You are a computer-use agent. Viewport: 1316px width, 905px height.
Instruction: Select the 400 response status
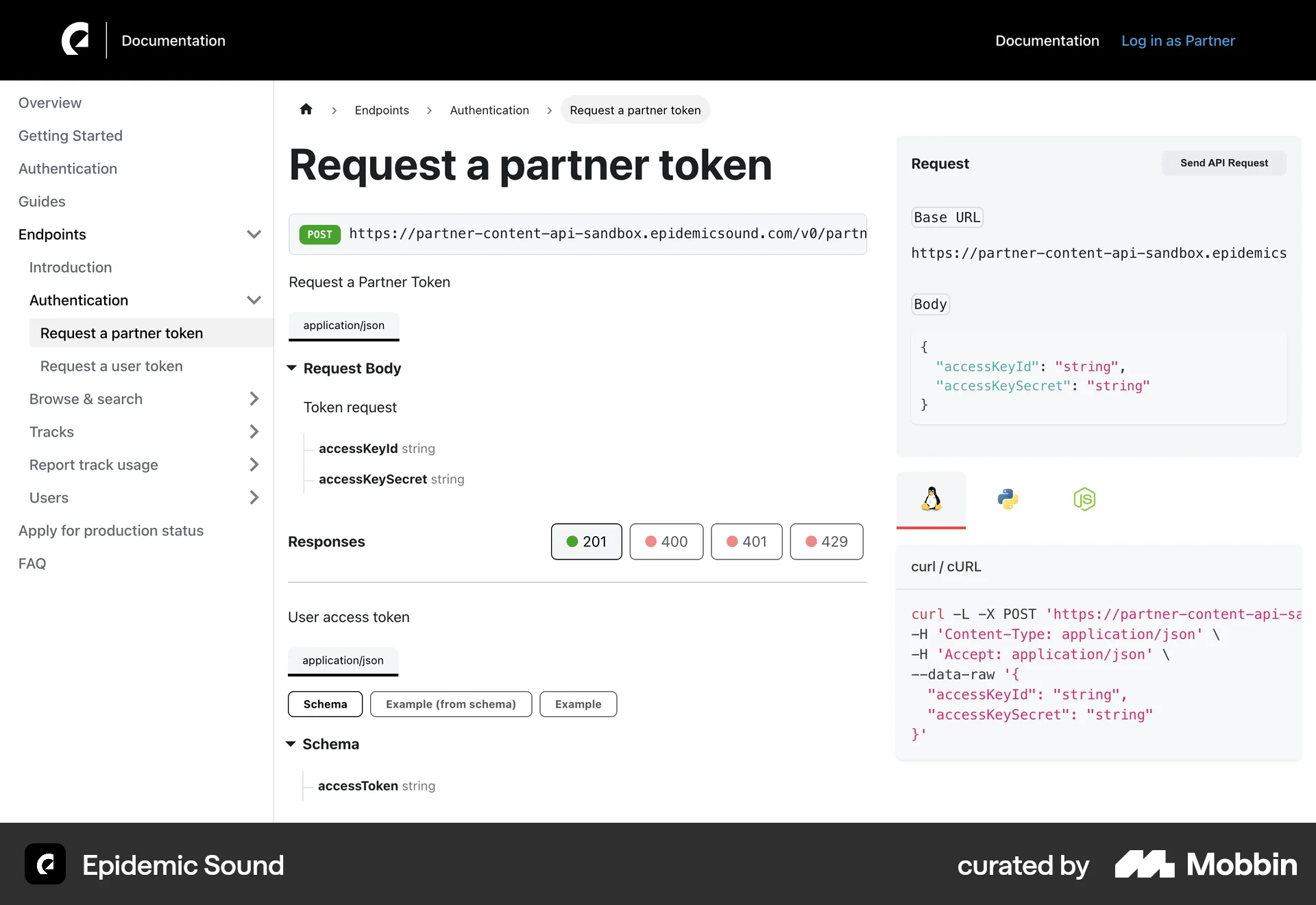(666, 541)
